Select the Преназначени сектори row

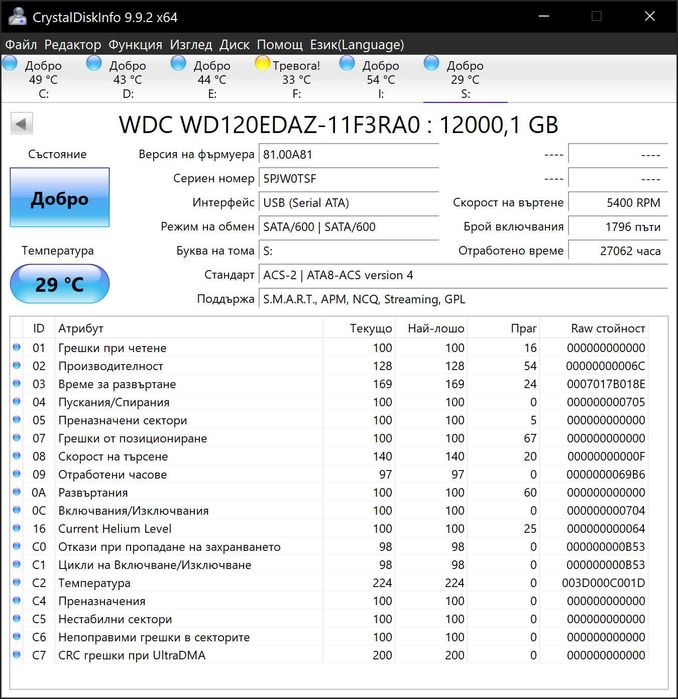329,420
